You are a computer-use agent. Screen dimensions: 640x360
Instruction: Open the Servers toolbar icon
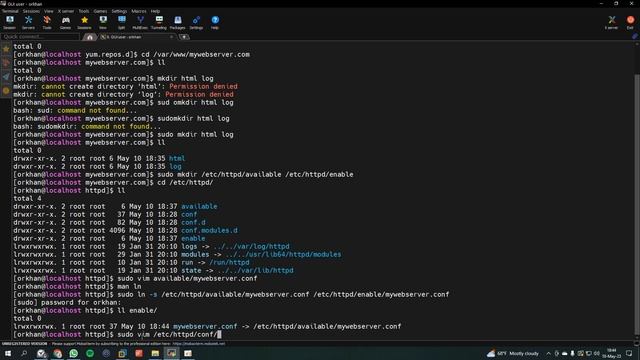click(x=28, y=22)
